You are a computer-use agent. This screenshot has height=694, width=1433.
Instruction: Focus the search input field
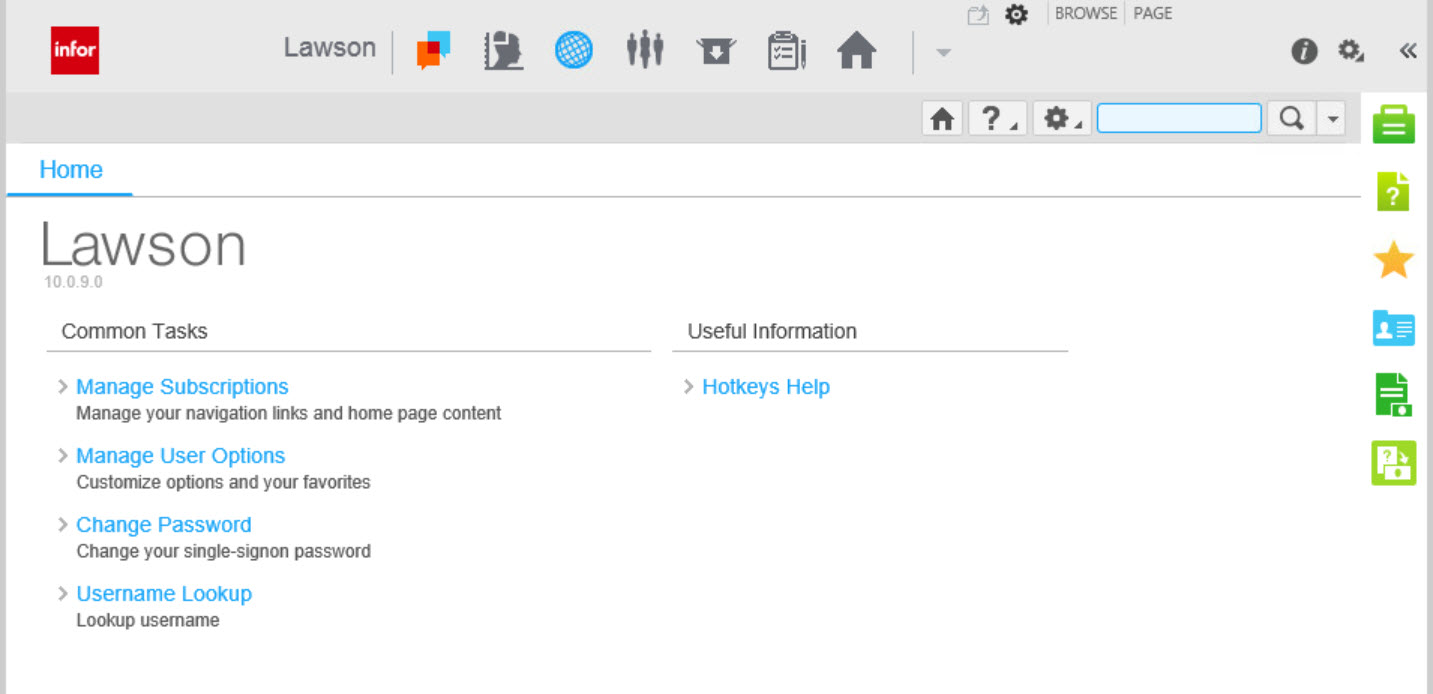(1179, 119)
